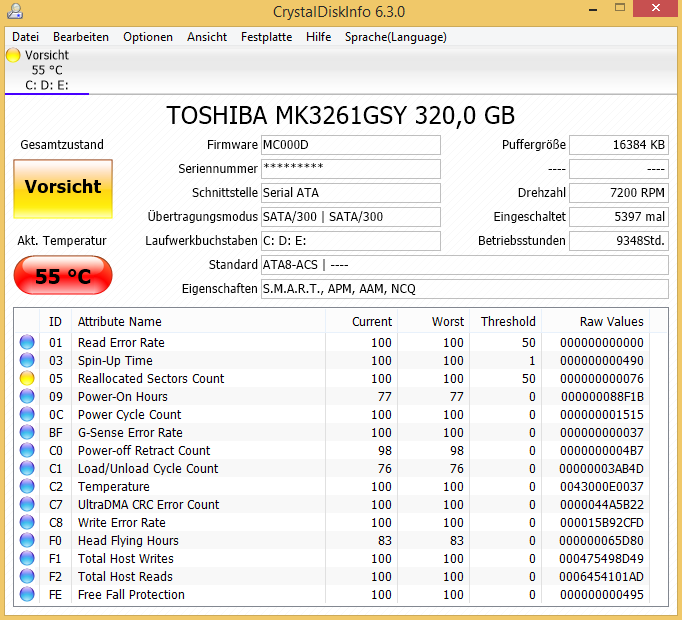
Task: Click the yellow Vorsicht health status button
Action: tap(63, 188)
